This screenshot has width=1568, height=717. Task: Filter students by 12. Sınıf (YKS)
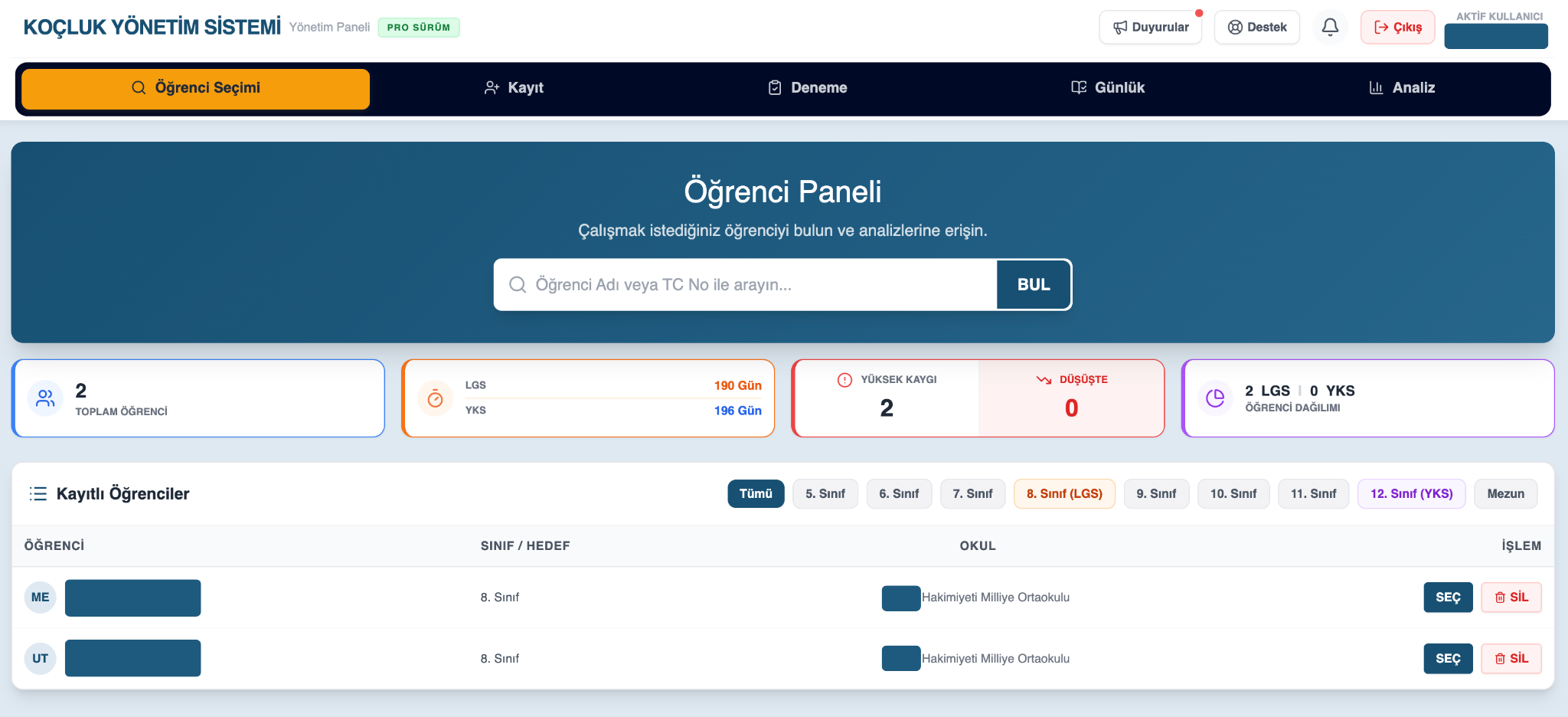tap(1411, 494)
